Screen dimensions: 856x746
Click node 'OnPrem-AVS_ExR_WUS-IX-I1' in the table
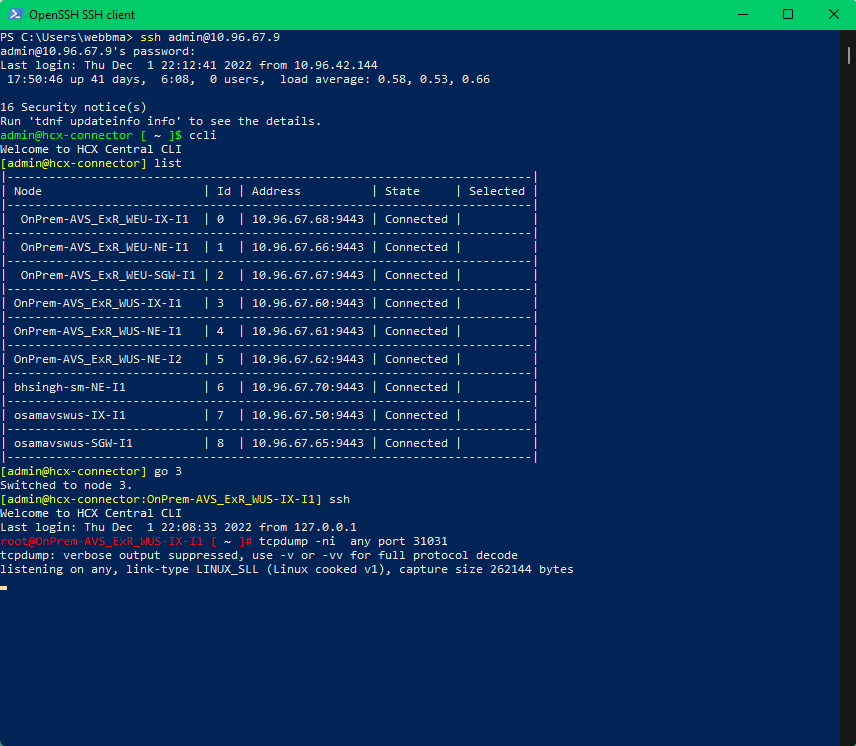(x=98, y=303)
